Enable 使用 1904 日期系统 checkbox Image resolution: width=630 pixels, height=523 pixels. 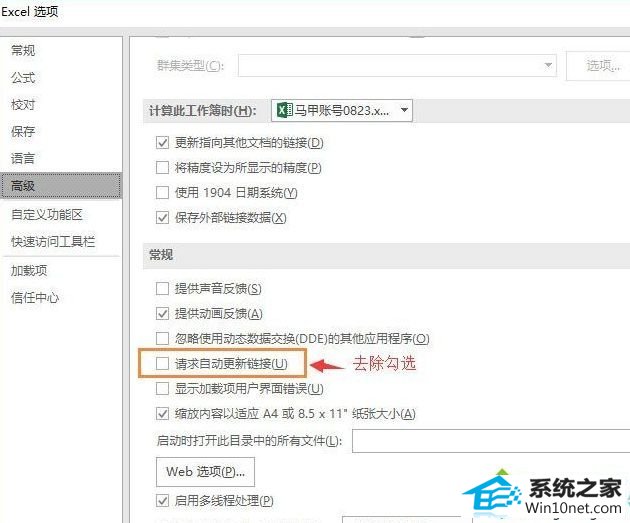pos(162,193)
